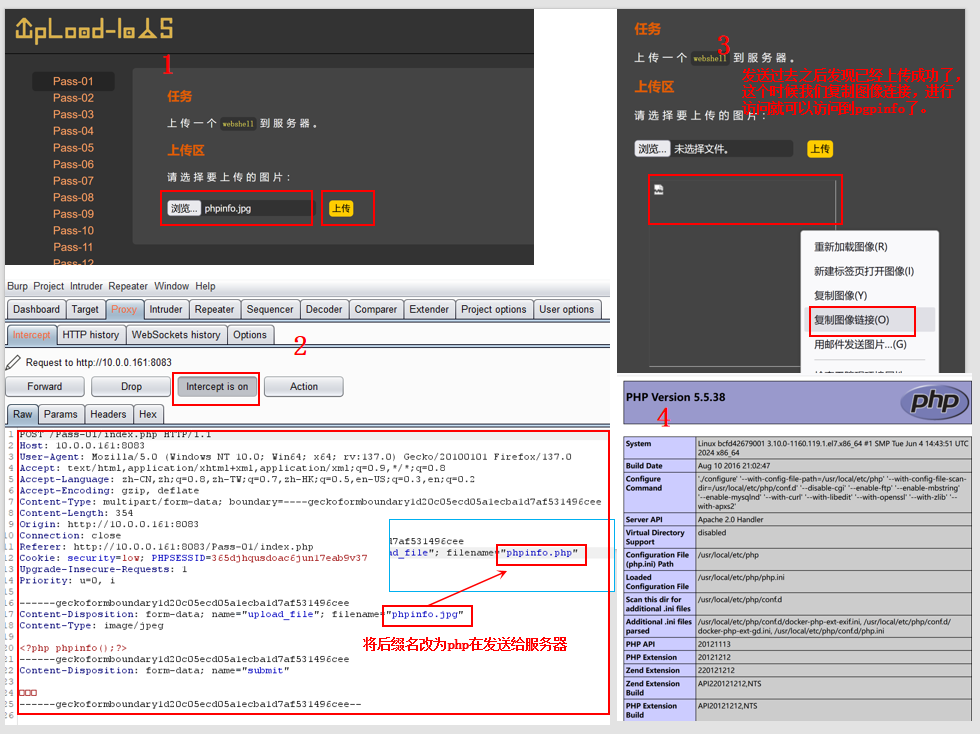Open the Intruder menu in menu bar

pyautogui.click(x=86, y=286)
